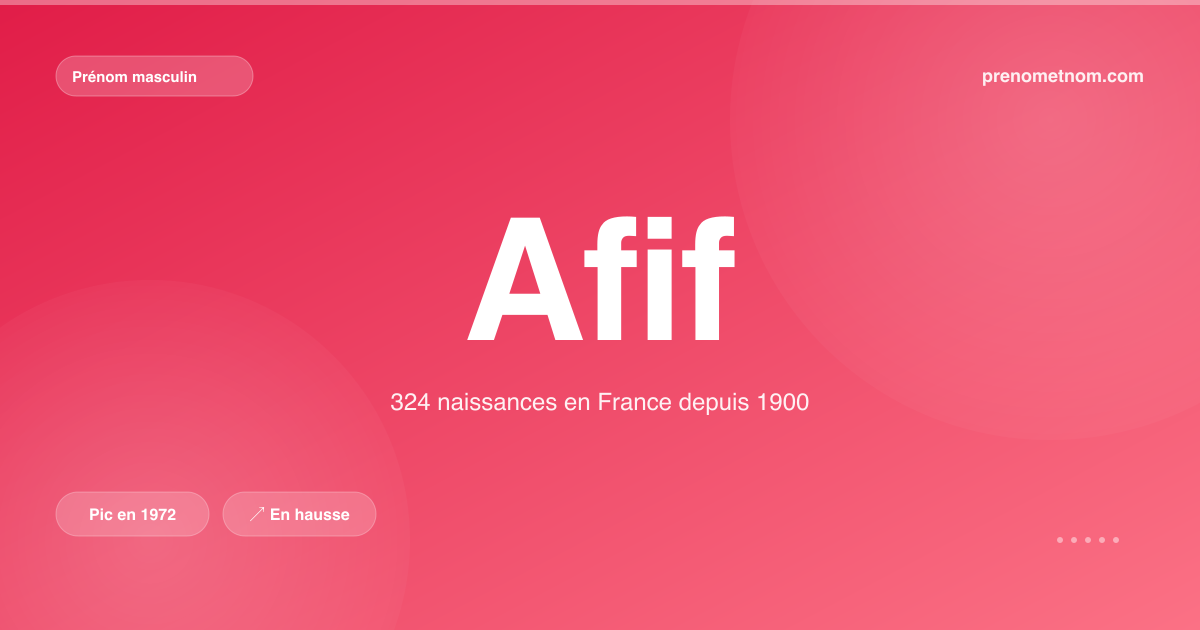Open the prenometnom.com site label

click(1063, 76)
